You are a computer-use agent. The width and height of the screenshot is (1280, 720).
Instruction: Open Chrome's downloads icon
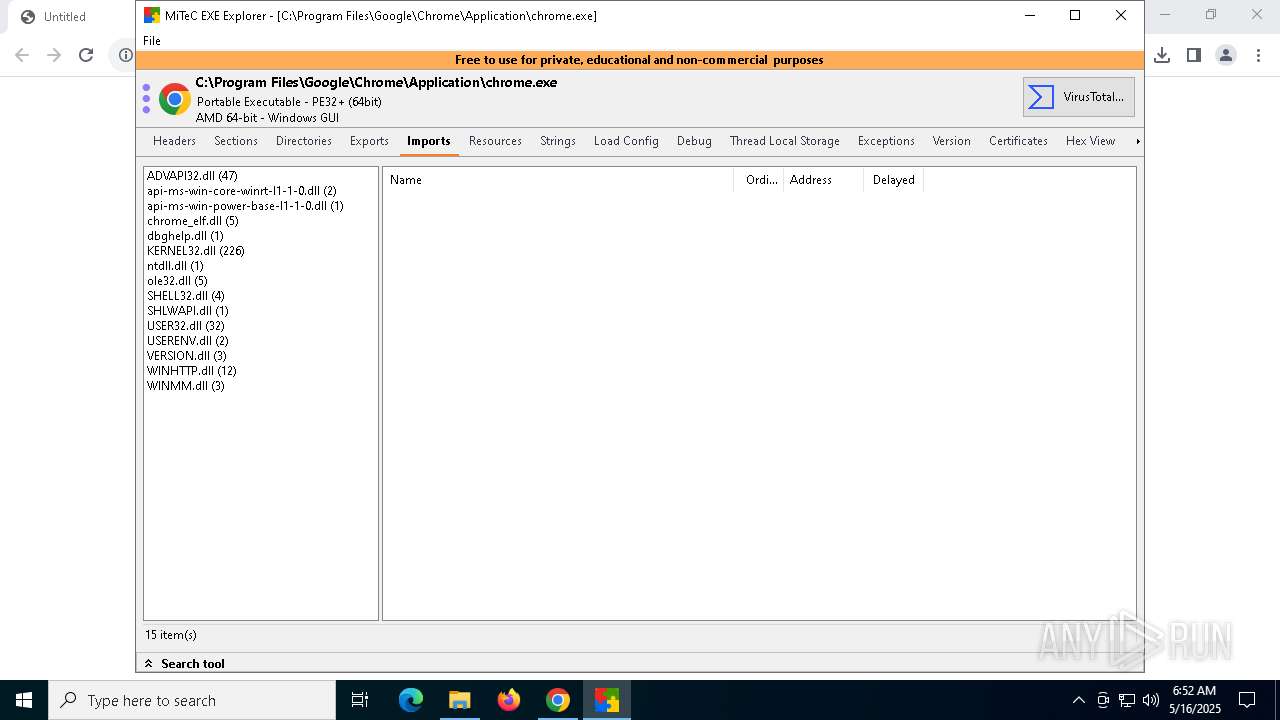tap(1162, 55)
